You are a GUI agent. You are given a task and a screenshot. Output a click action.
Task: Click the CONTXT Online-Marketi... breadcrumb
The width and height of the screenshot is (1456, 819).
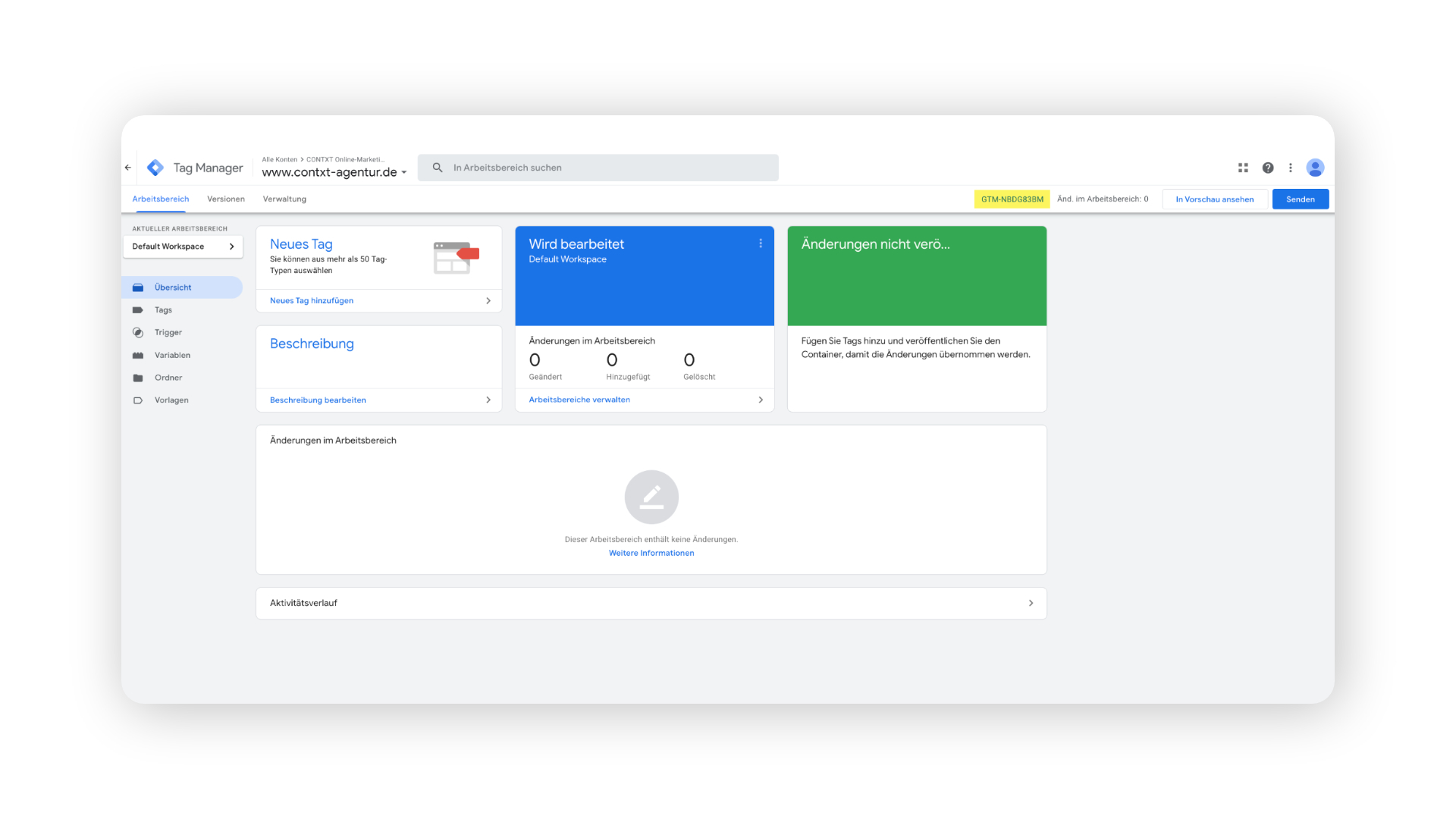(x=345, y=159)
